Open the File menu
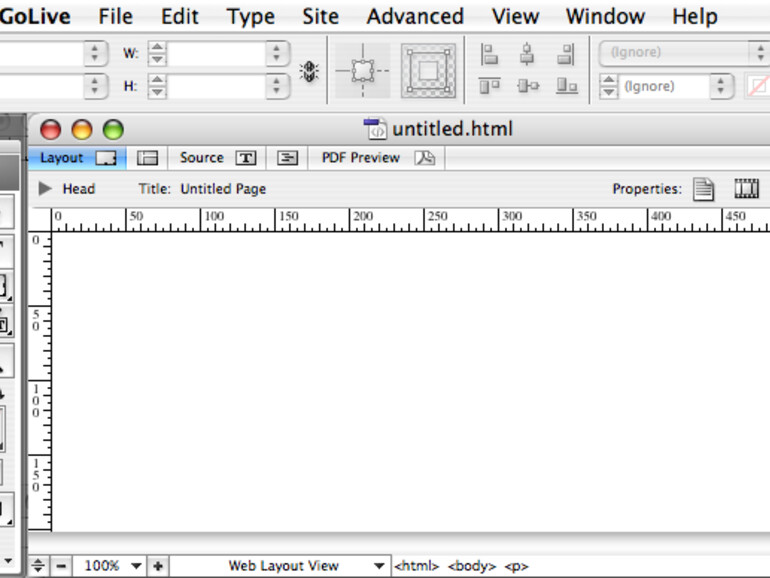Image resolution: width=770 pixels, height=578 pixels. point(115,16)
